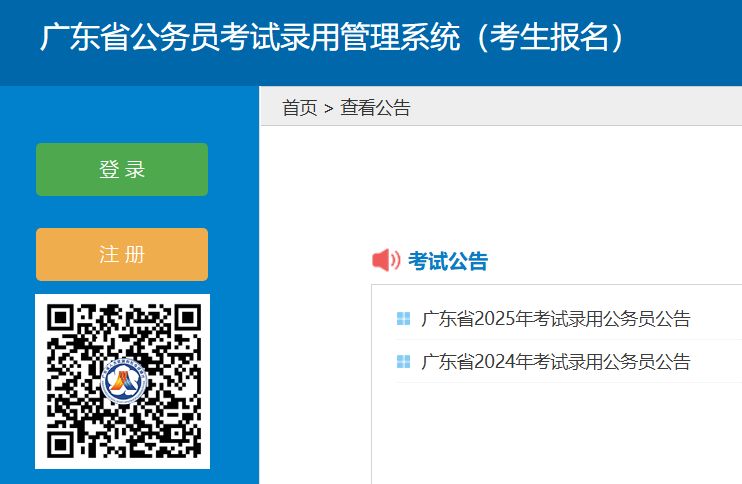Go to 首页 in the breadcrumb

299,108
